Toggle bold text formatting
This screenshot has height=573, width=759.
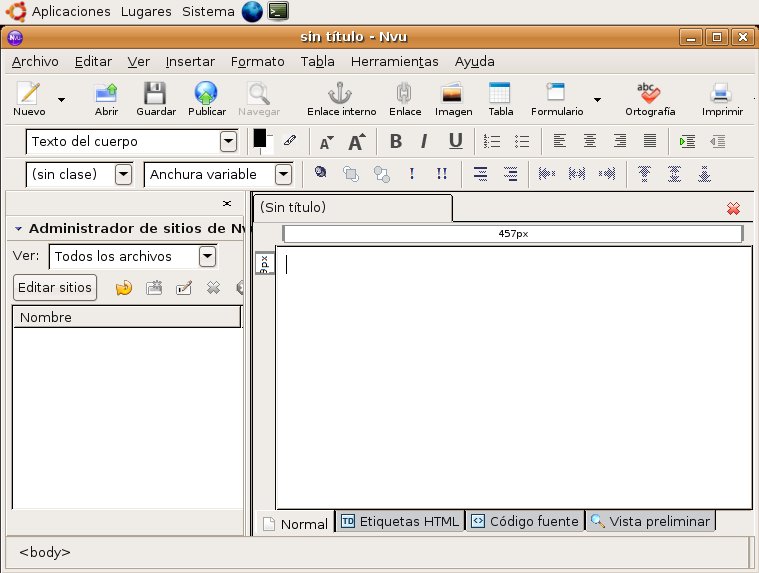(395, 141)
